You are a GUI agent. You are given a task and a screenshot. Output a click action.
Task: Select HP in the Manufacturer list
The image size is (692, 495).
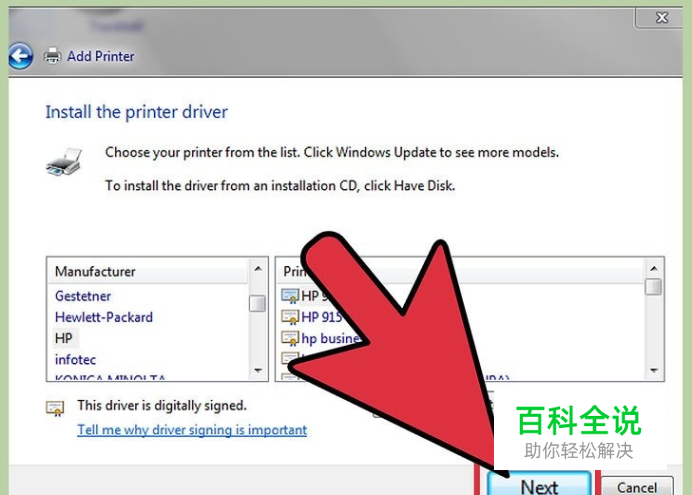click(x=64, y=338)
